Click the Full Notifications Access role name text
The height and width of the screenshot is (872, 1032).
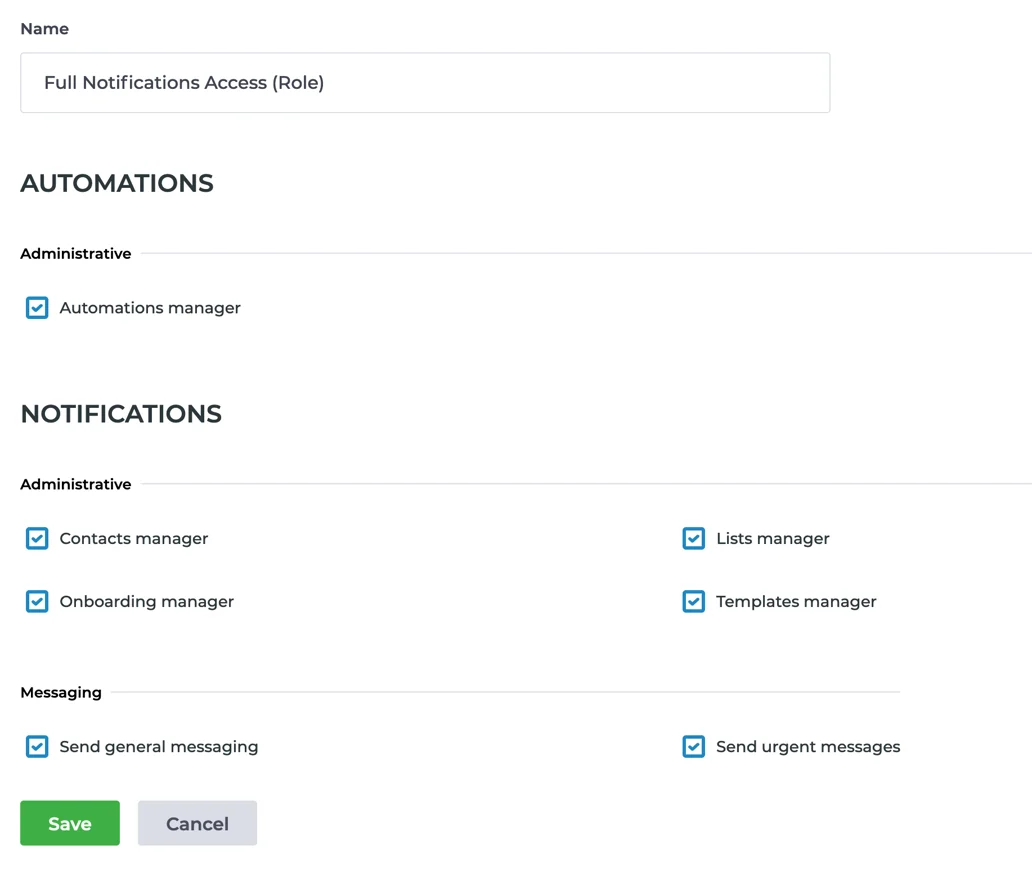[184, 83]
